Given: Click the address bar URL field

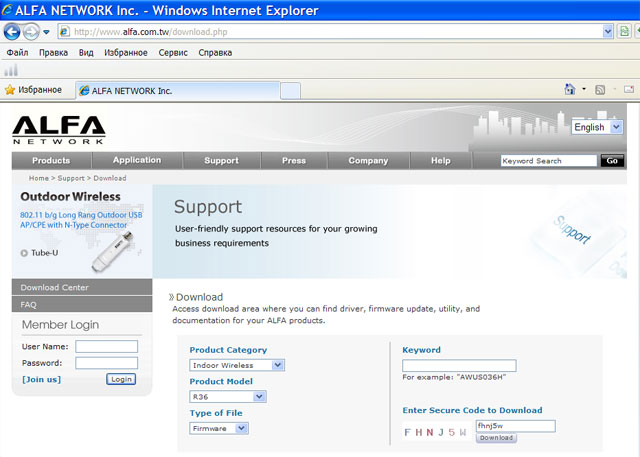Looking at the screenshot, I should click(x=336, y=31).
